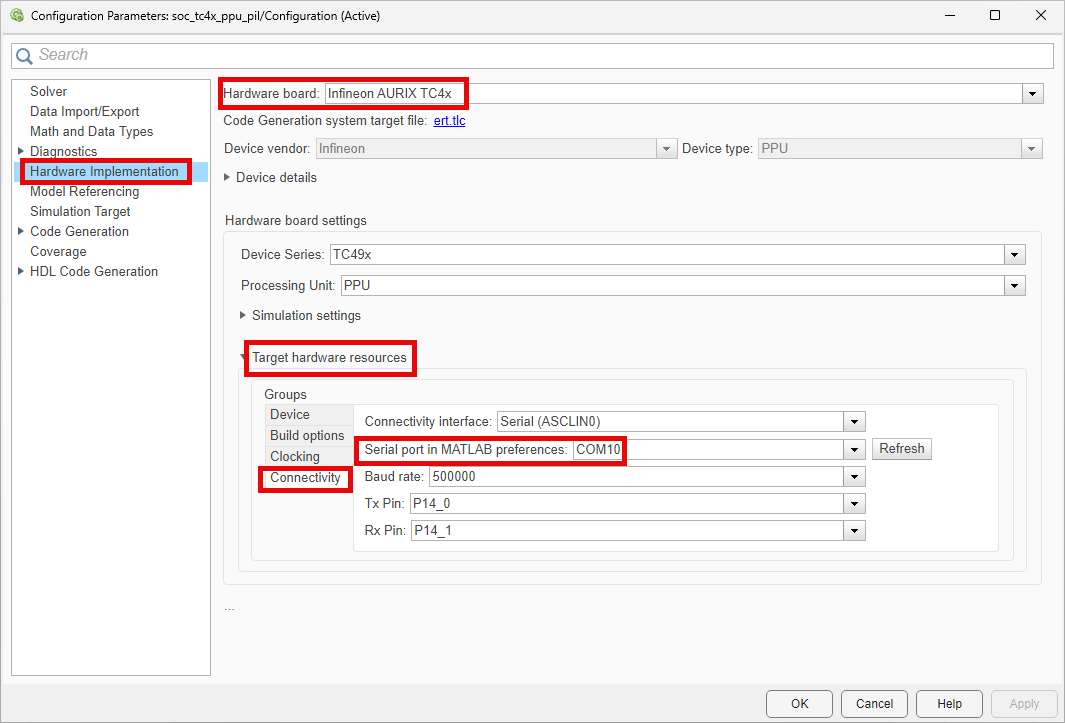
Task: Open the Baud rate dropdown arrow
Action: [854, 477]
